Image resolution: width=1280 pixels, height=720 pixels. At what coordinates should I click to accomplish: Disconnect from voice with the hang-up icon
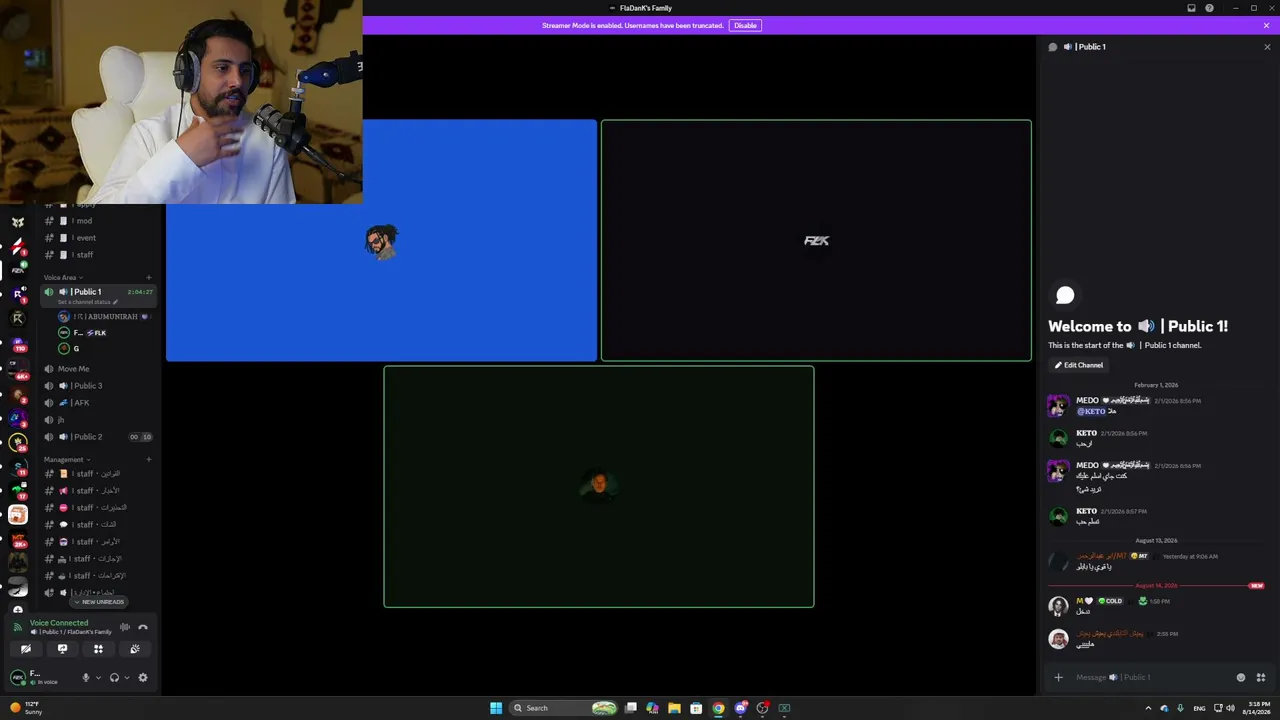click(143, 627)
